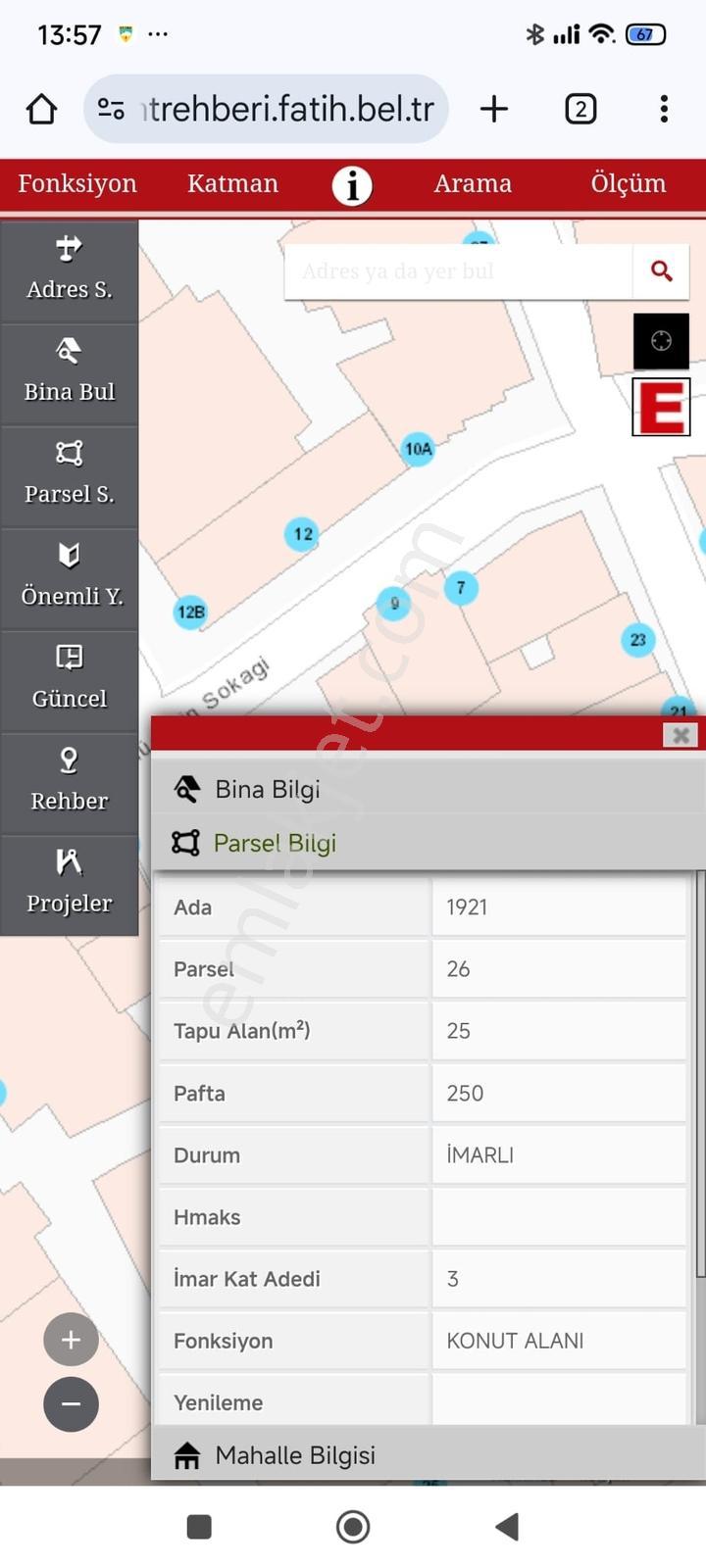Image resolution: width=706 pixels, height=1568 pixels.
Task: Click the Yenileme row label
Action: tap(218, 1402)
